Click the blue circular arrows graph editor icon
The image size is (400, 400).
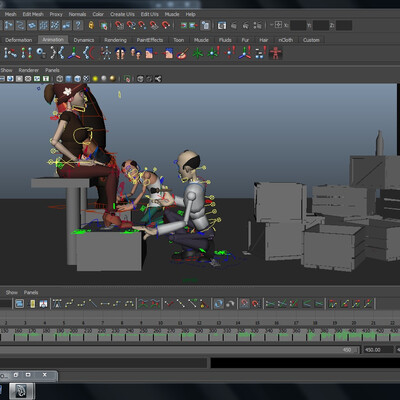pos(219,304)
